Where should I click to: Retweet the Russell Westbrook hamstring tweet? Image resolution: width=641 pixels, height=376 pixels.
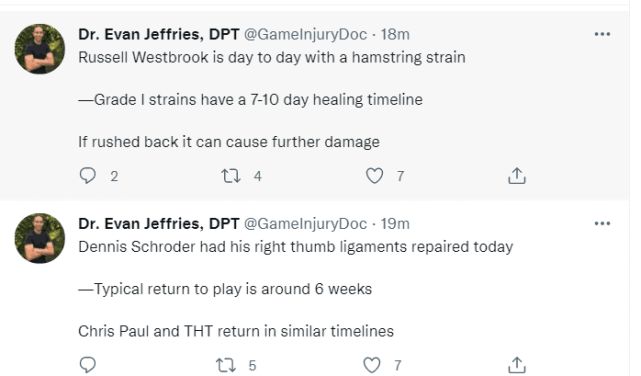[231, 176]
